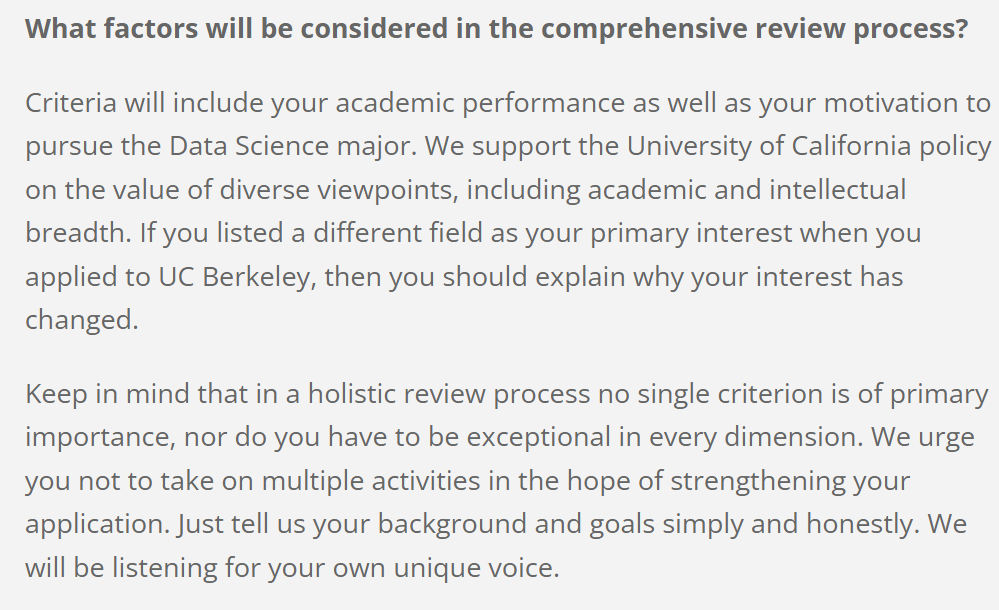Select the phrase multiple activities
Image resolution: width=999 pixels, height=610 pixels.
(371, 481)
